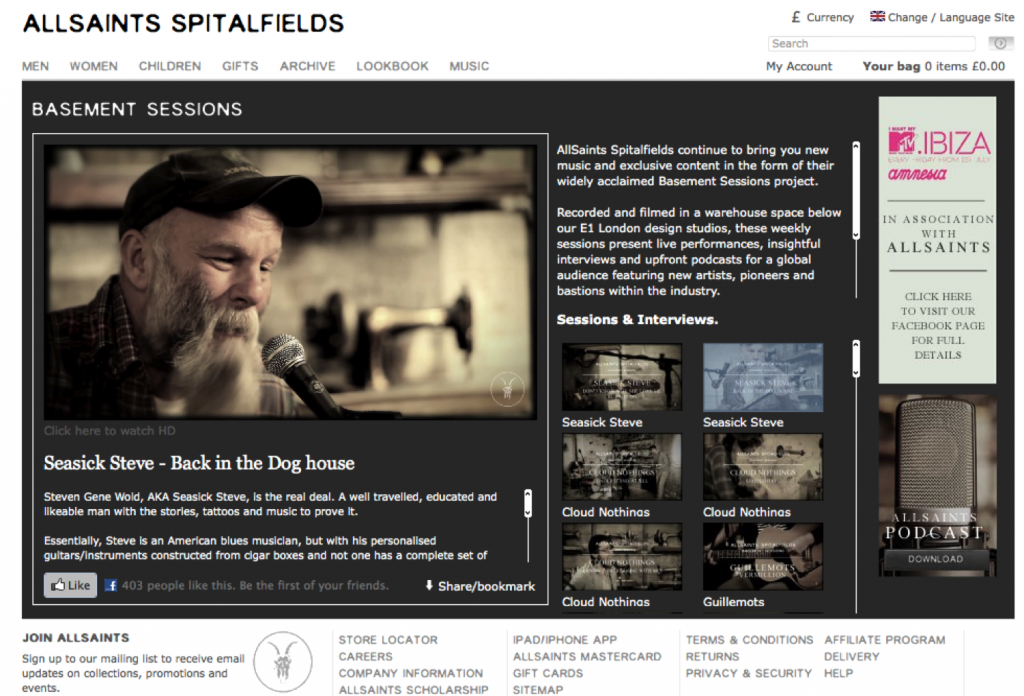Open the Currency selector
This screenshot has width=1024, height=696.
point(822,17)
